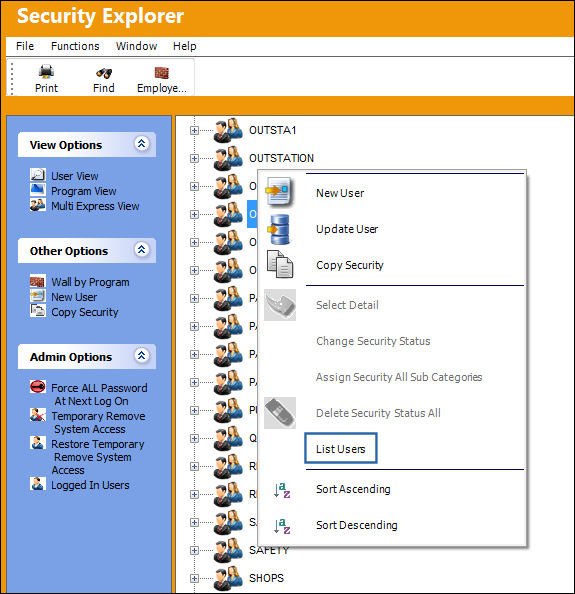Image resolution: width=575 pixels, height=594 pixels.
Task: Open User View link
Action: 75,176
